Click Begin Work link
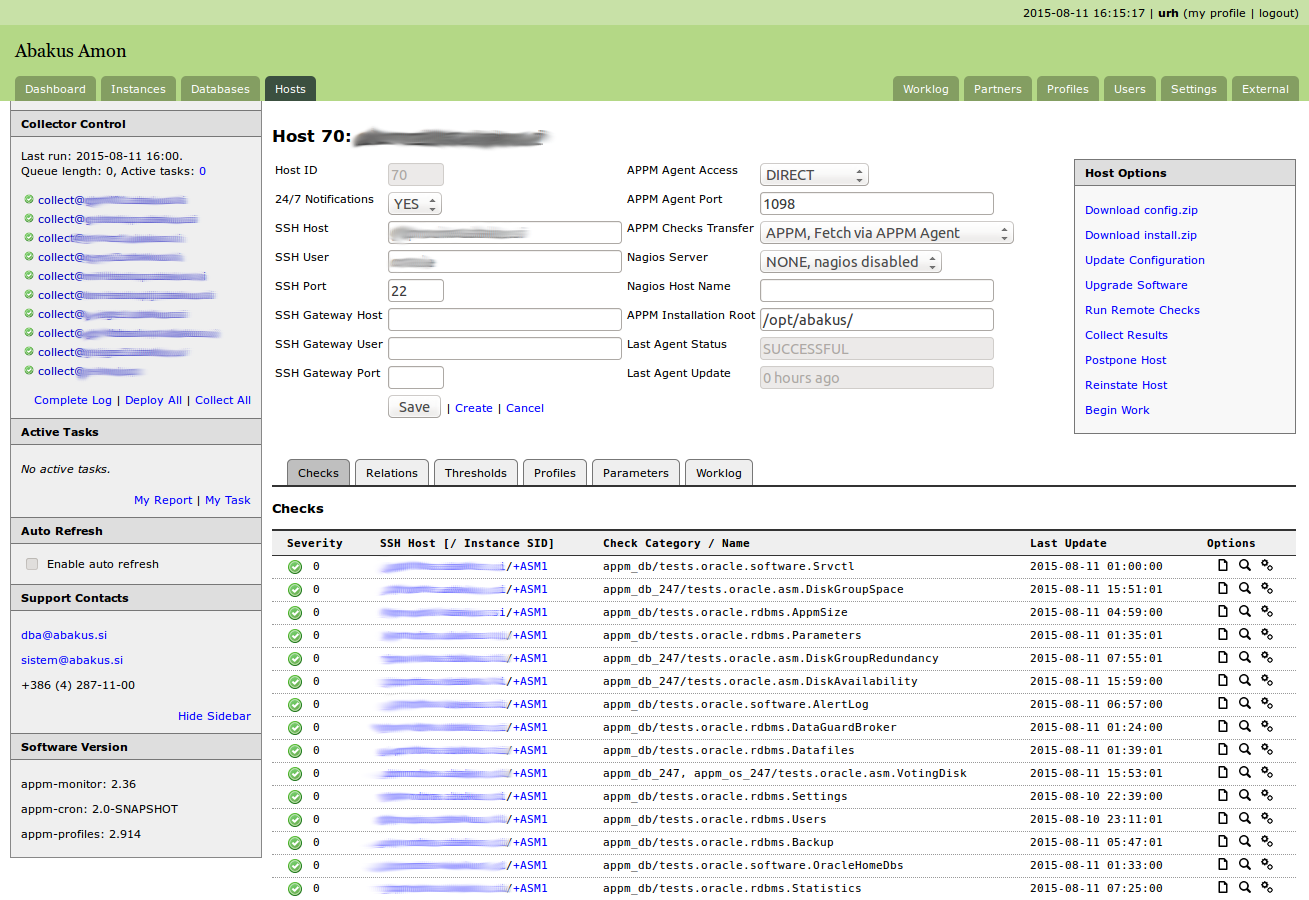The image size is (1309, 900). pyautogui.click(x=1117, y=410)
